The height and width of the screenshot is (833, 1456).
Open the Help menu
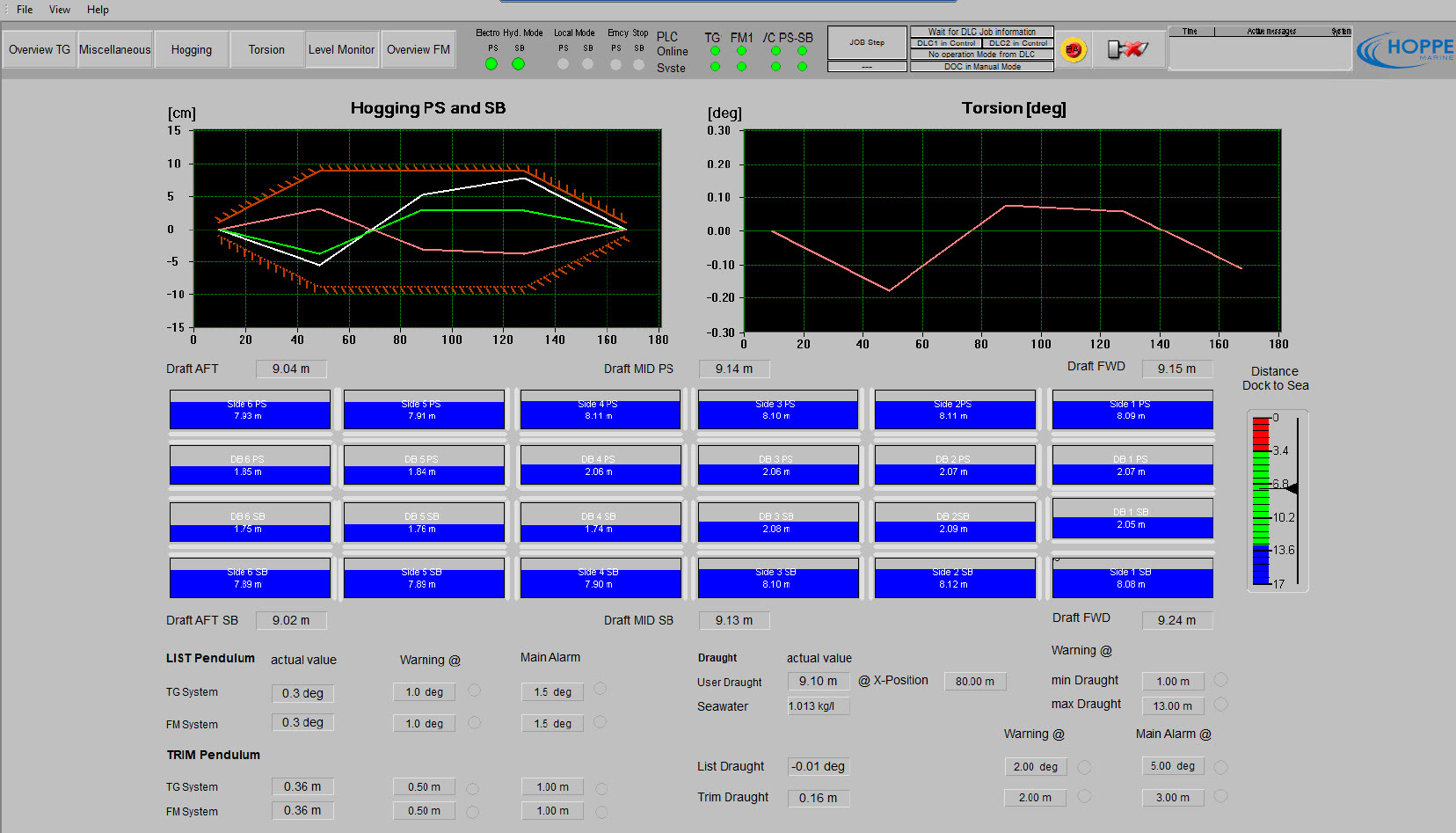pos(98,10)
